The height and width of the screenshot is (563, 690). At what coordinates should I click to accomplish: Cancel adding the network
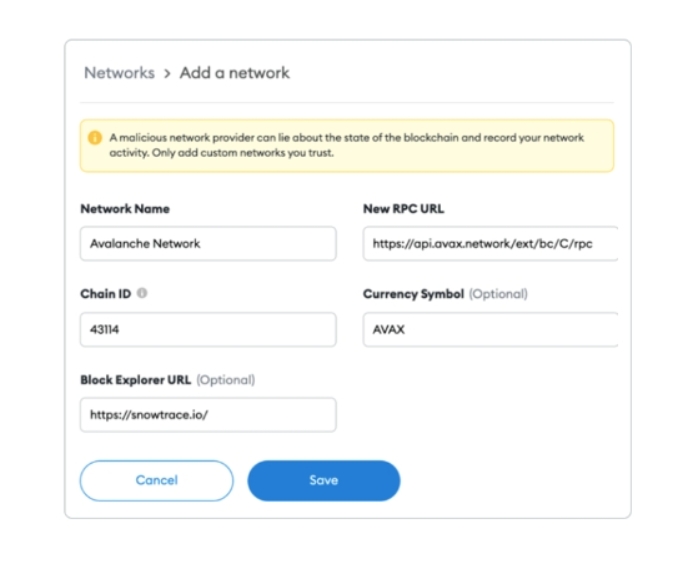(x=157, y=480)
